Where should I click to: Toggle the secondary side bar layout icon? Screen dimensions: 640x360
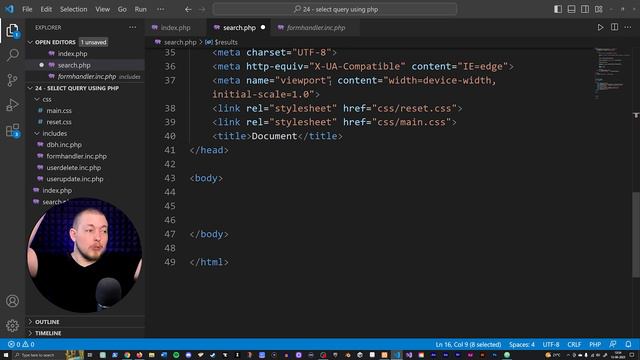[x=585, y=9]
